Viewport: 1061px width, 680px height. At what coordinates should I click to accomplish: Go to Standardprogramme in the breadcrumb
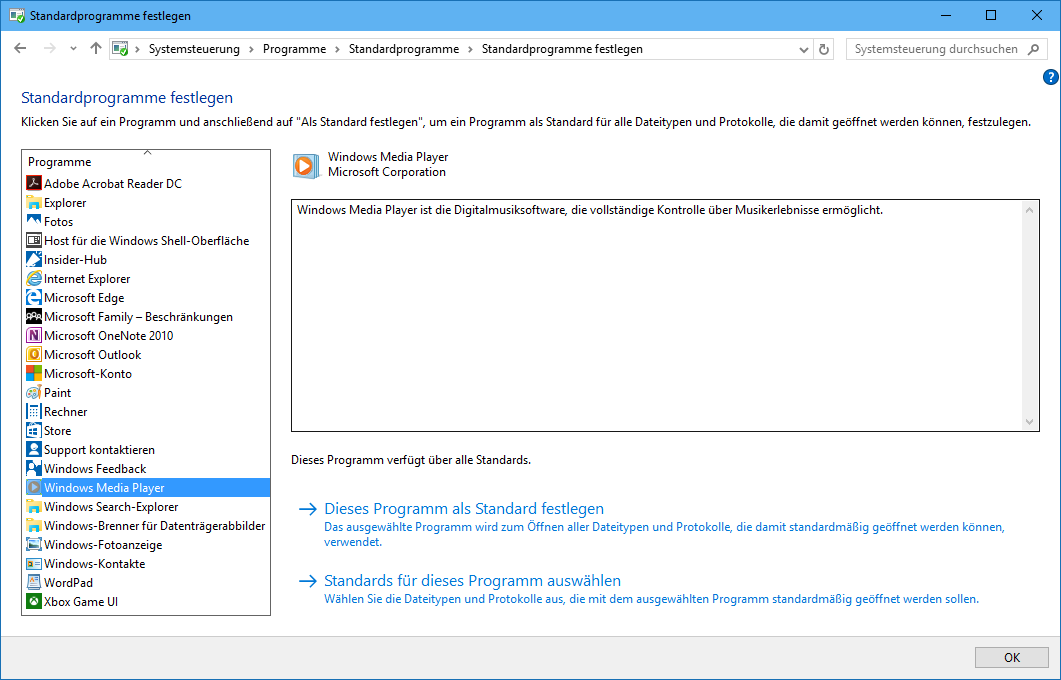coord(404,49)
